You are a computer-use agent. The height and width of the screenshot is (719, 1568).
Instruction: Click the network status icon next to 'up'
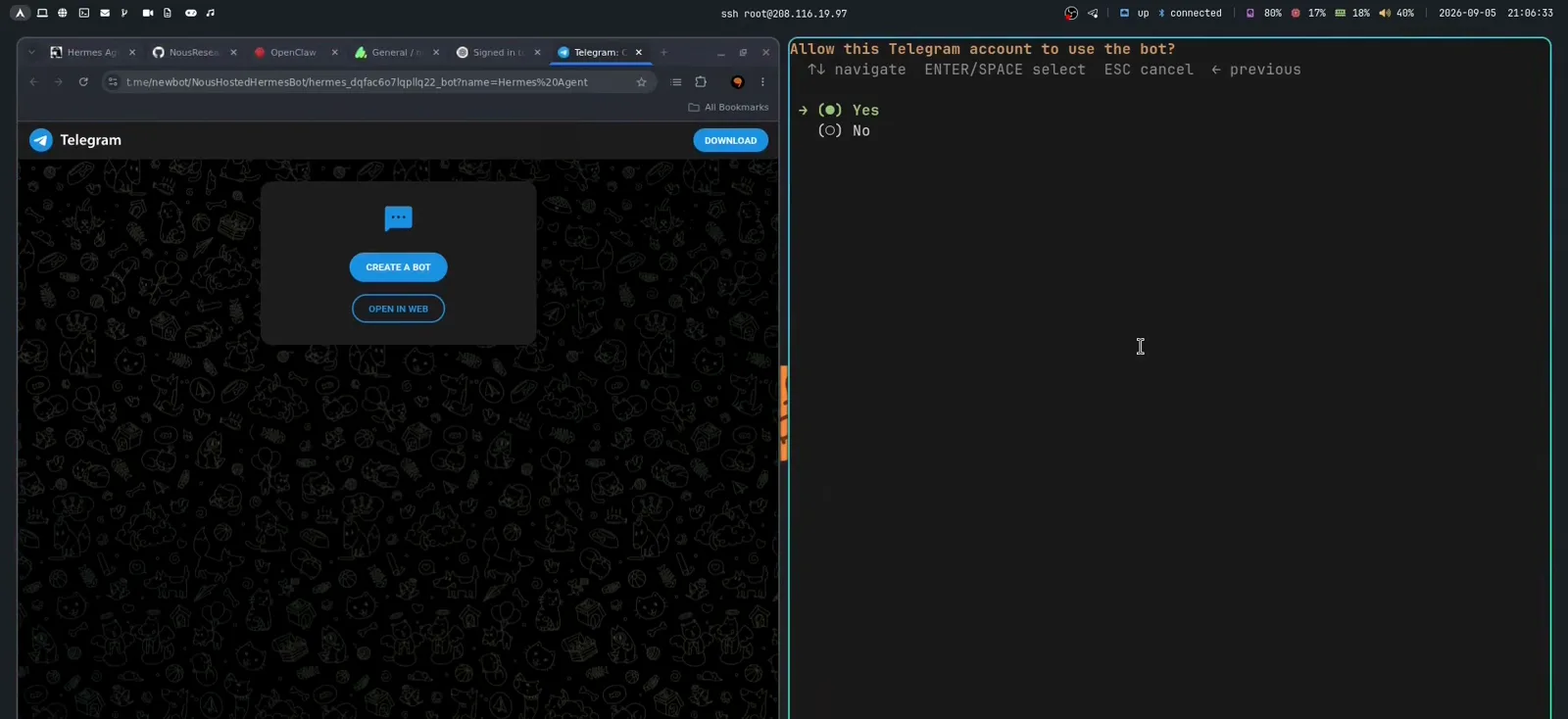tap(1124, 13)
